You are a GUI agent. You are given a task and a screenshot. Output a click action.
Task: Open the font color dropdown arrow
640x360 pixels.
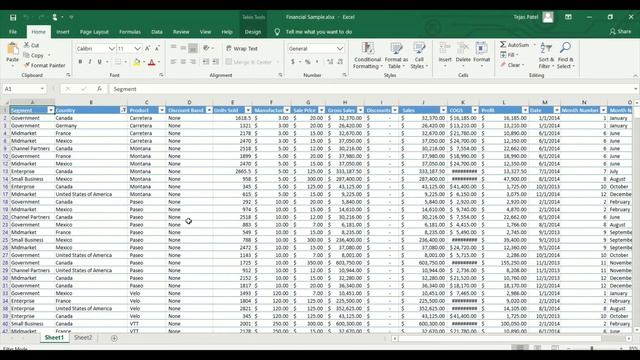(159, 62)
